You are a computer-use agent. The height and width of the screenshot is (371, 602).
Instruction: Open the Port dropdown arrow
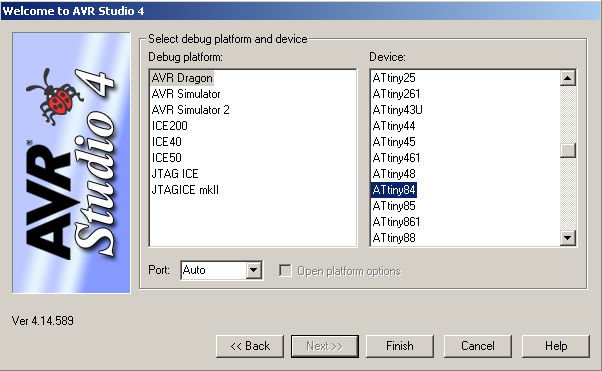tap(253, 270)
